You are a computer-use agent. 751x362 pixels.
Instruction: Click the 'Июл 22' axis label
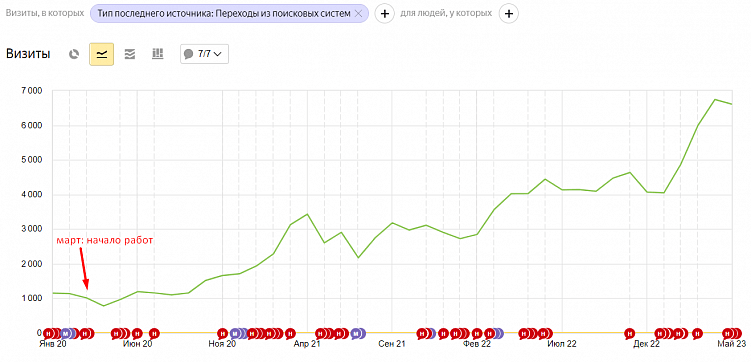562,344
